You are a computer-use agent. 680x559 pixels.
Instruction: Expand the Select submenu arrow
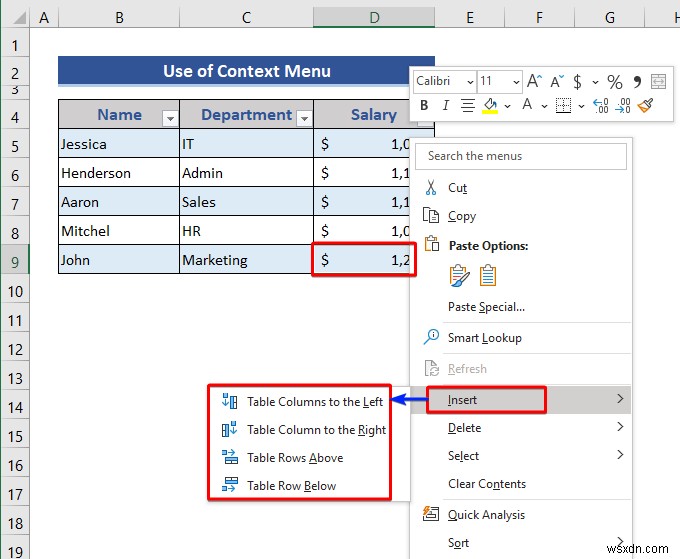pyautogui.click(x=620, y=455)
